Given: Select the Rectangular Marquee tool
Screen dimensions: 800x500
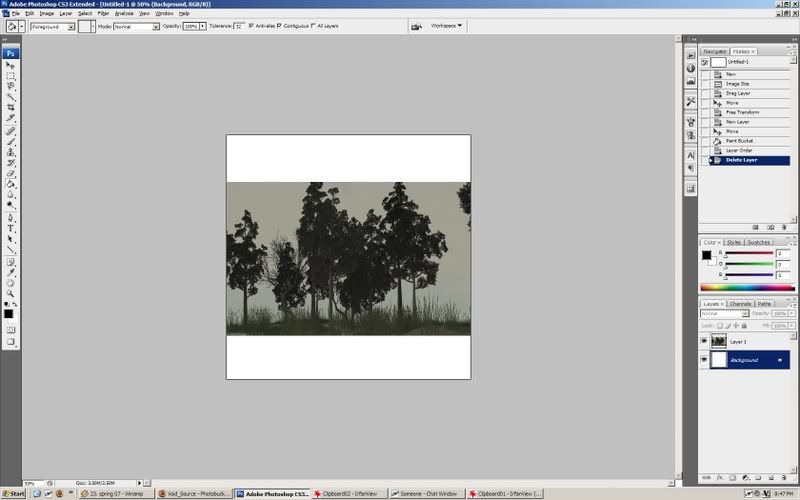Looking at the screenshot, I should click(x=11, y=76).
